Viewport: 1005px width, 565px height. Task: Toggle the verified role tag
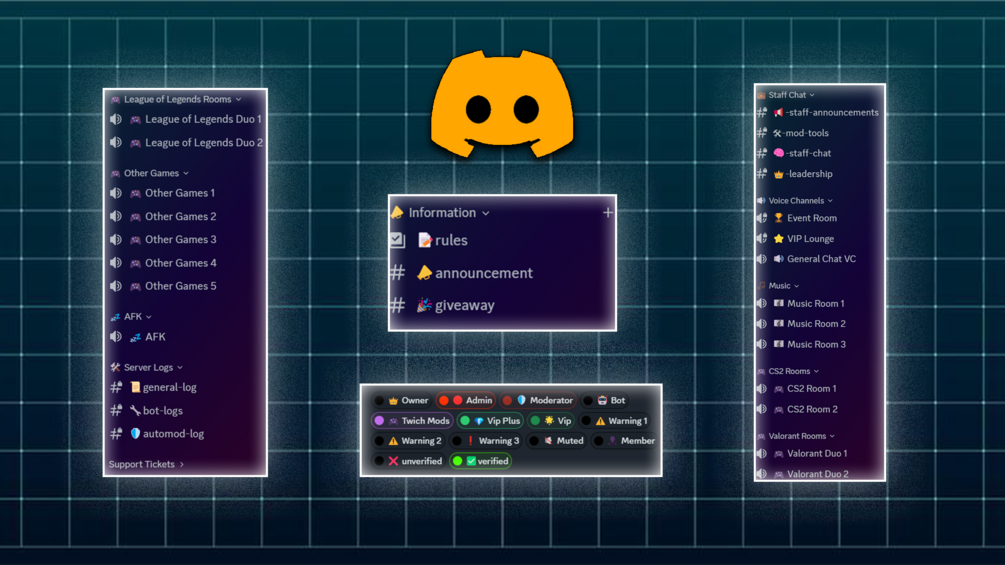(x=481, y=461)
